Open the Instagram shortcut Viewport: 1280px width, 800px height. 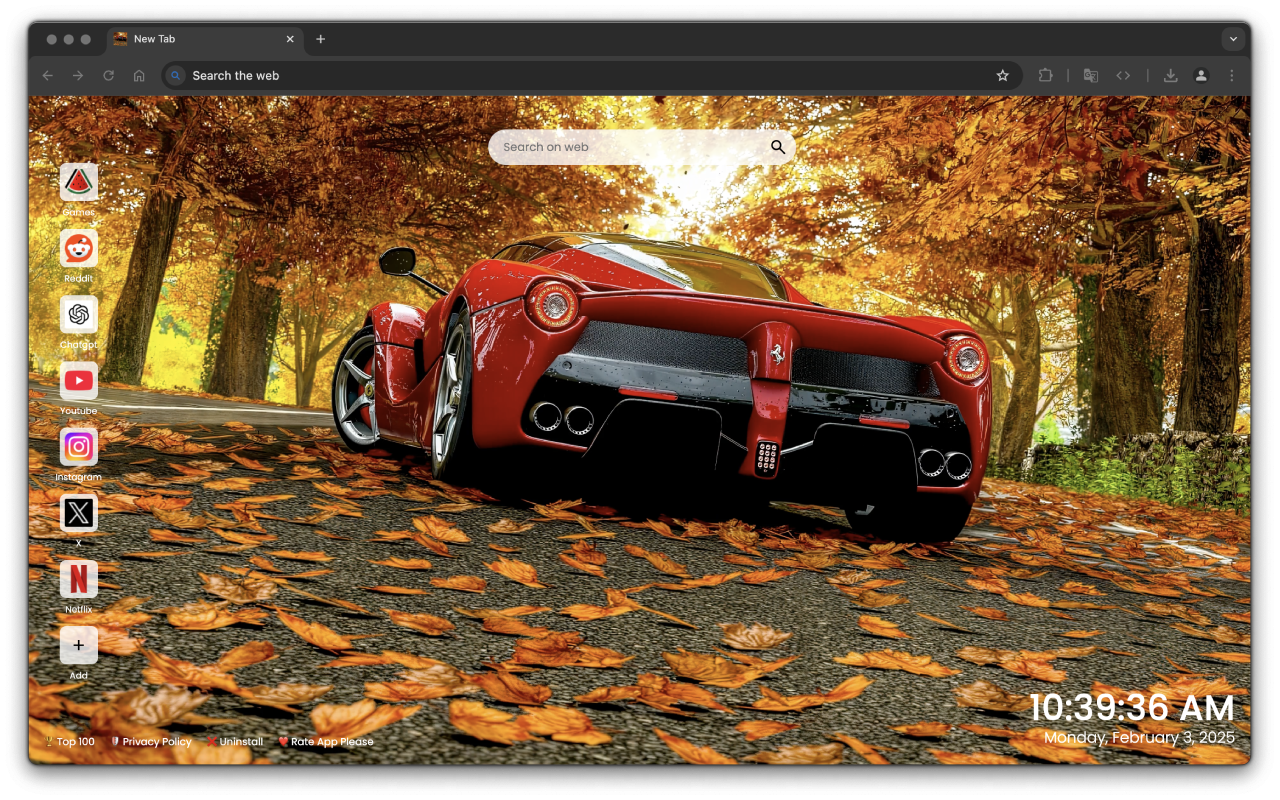pos(78,447)
